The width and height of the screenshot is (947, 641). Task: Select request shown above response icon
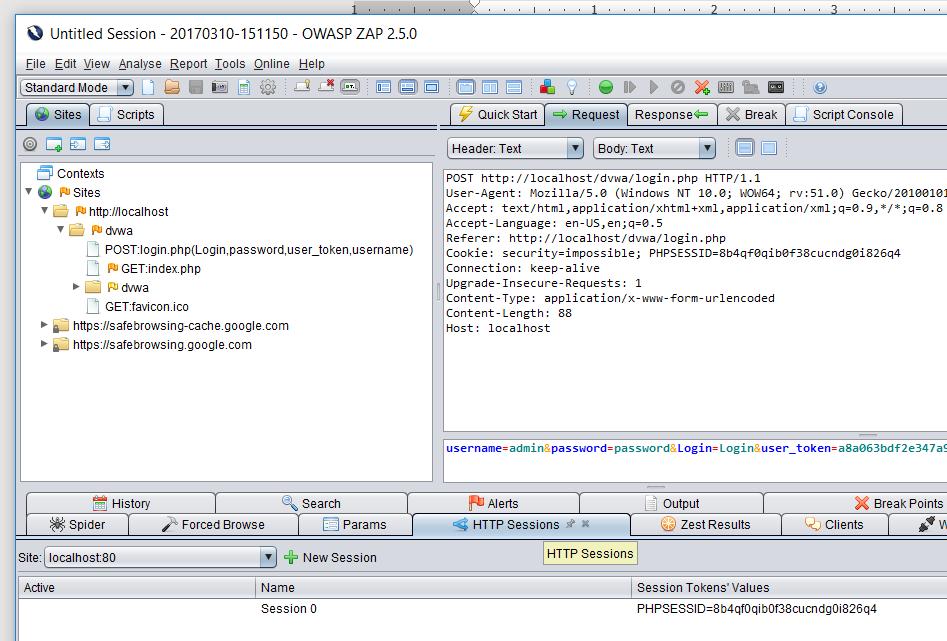coord(514,88)
